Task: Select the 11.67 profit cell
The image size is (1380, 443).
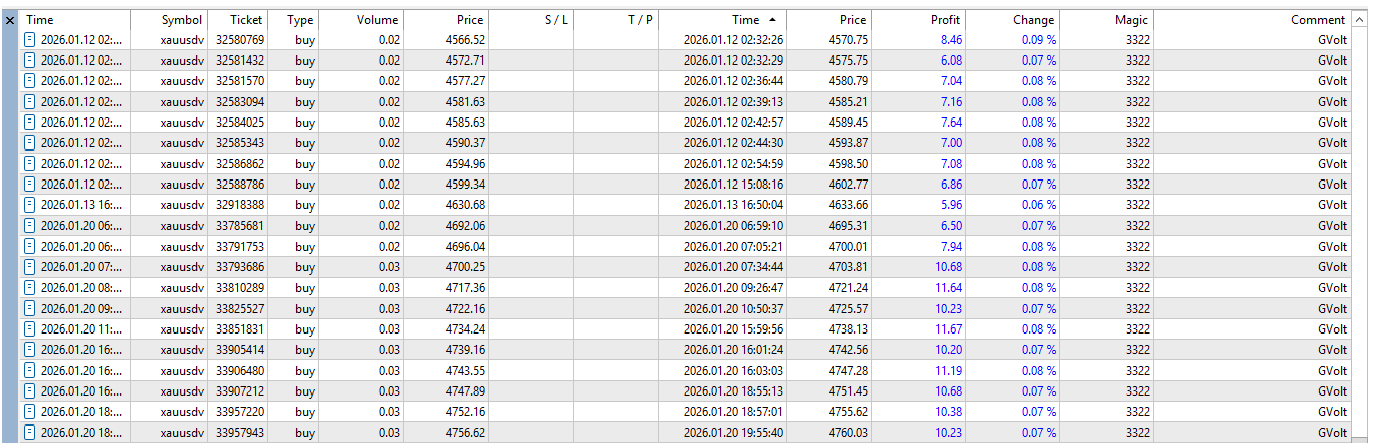Action: pyautogui.click(x=920, y=329)
